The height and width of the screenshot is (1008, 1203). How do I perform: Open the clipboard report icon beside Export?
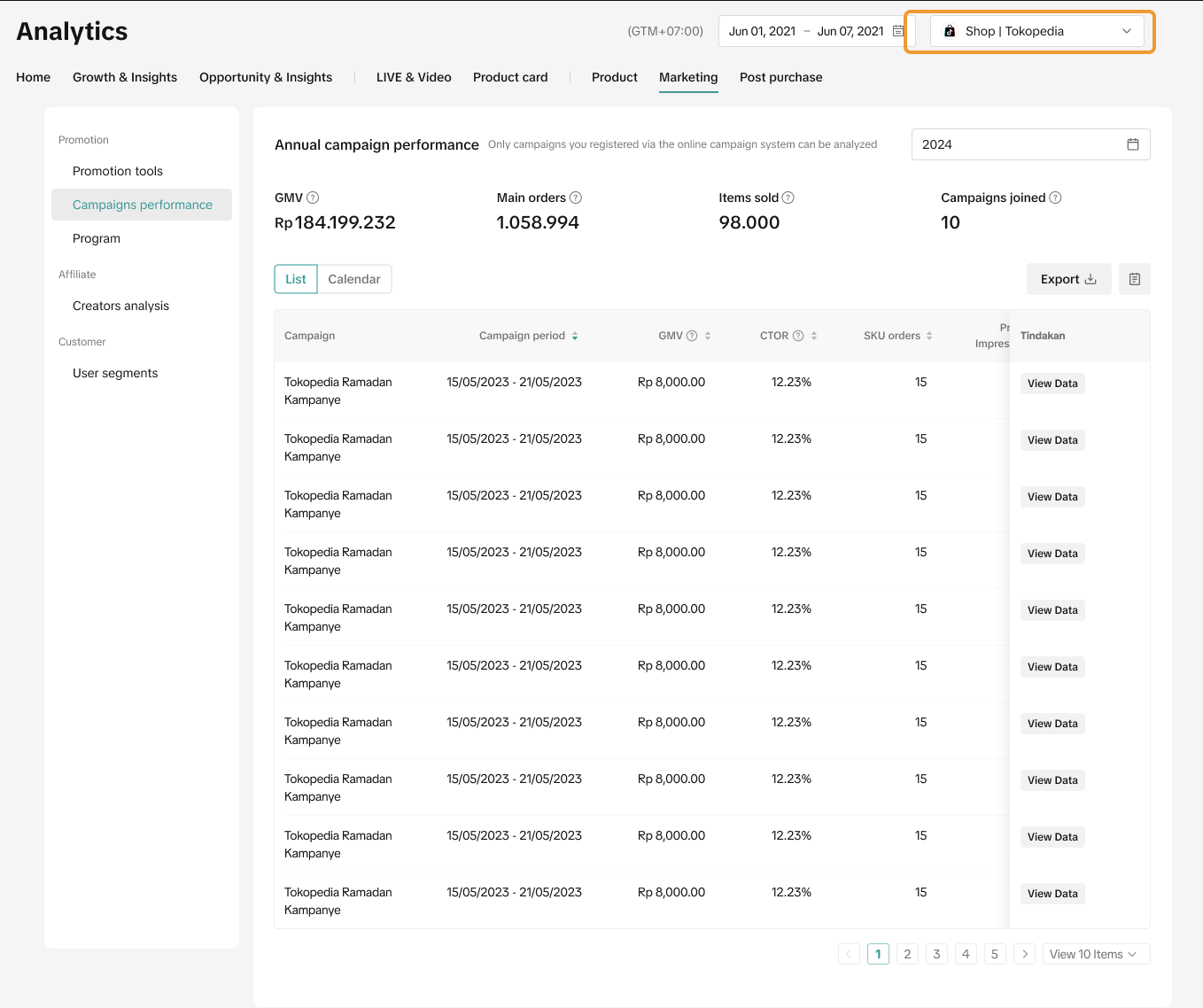(1134, 279)
